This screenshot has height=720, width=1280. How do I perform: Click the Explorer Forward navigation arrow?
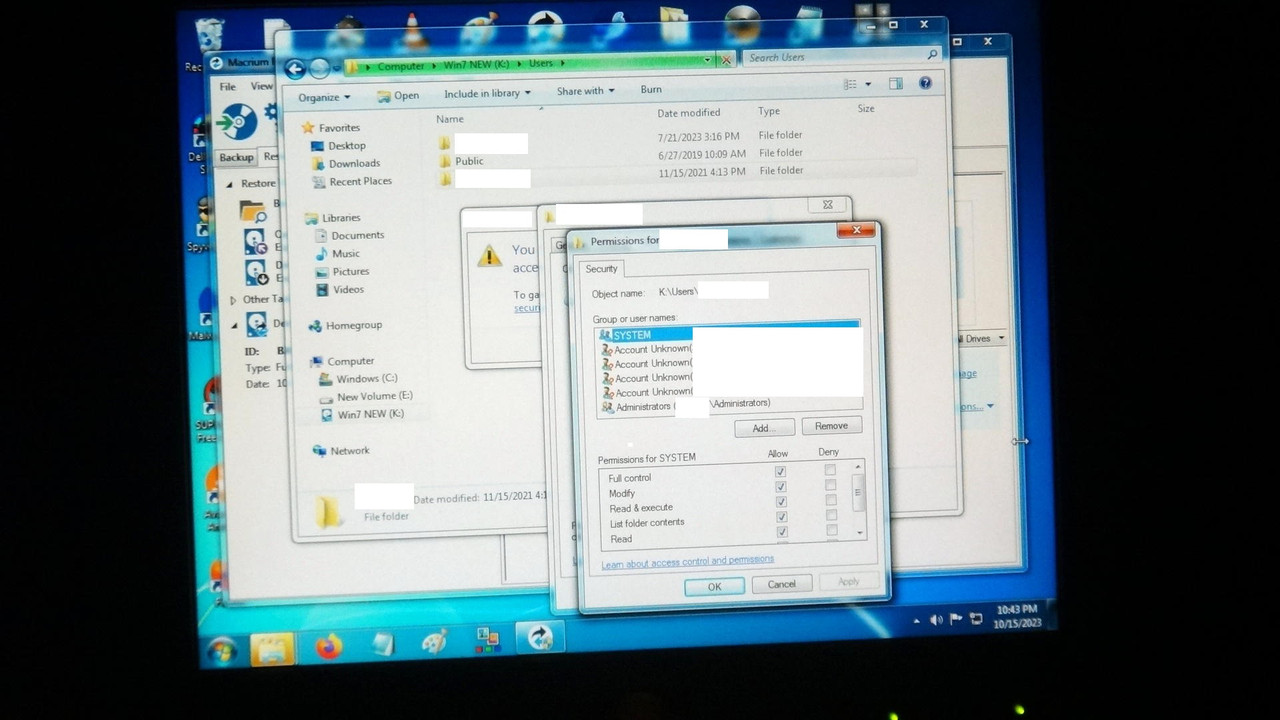click(319, 68)
